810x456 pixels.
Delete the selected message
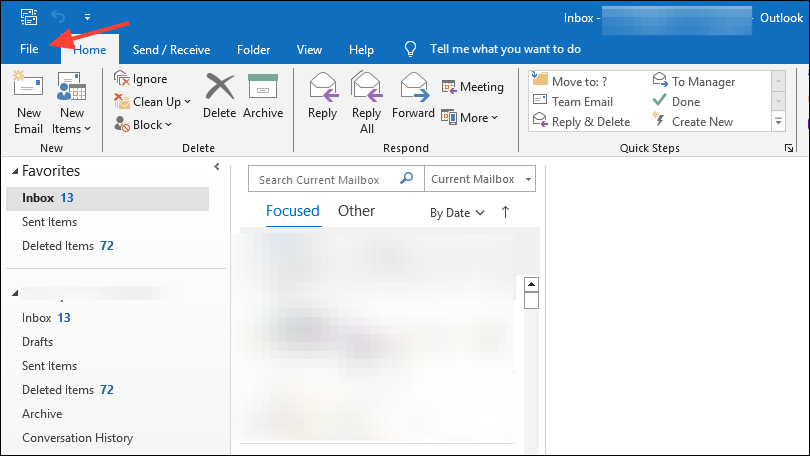220,96
